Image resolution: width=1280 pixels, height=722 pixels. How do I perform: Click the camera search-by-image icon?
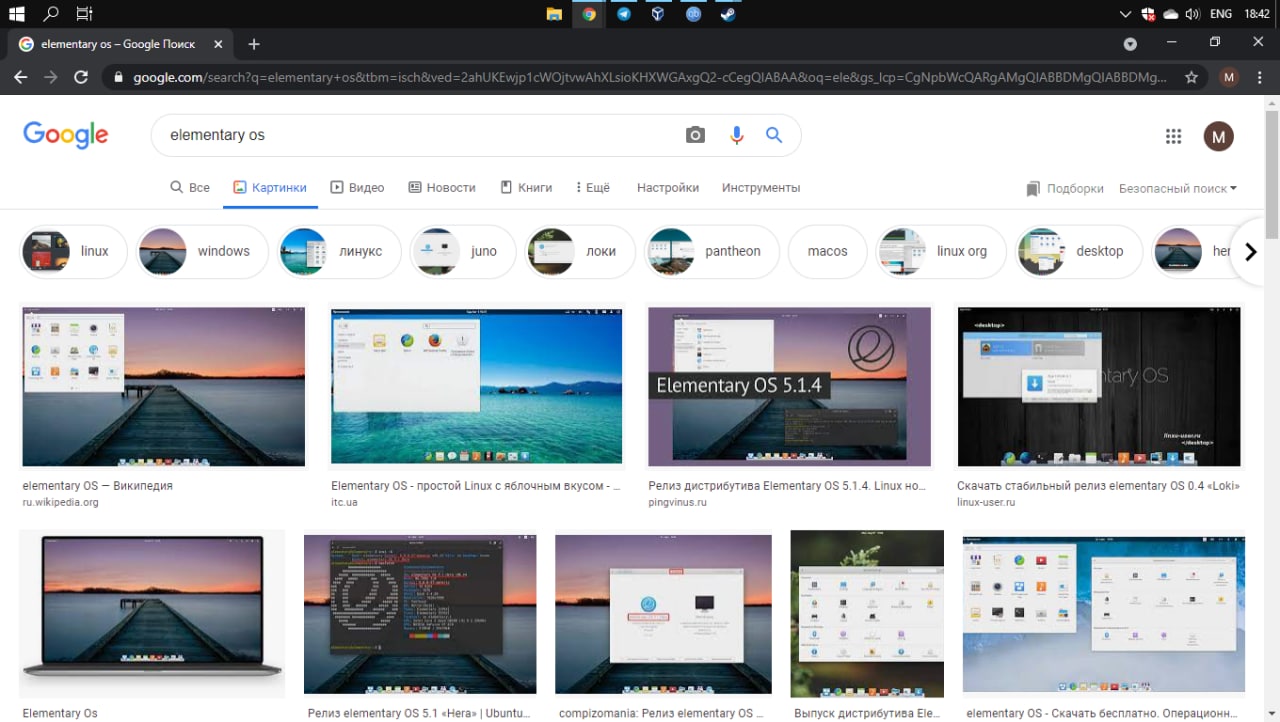(x=695, y=135)
